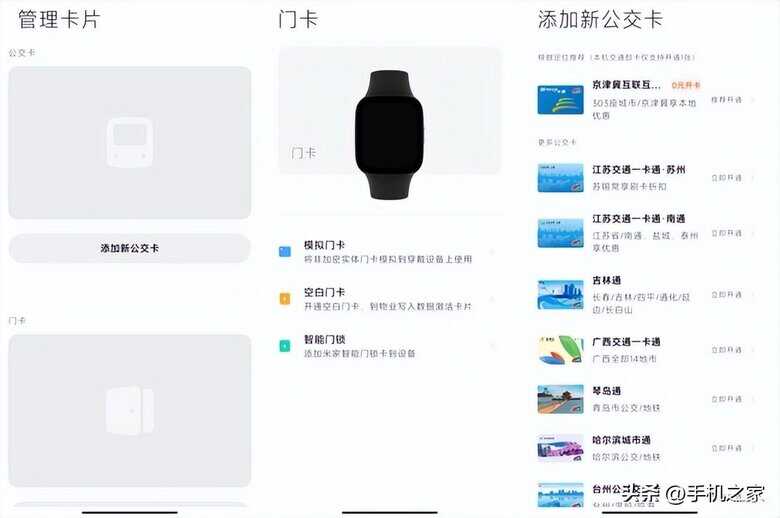Open the 琴岛通 card thumbnail
Screen dimensions: 780x518
tap(561, 399)
